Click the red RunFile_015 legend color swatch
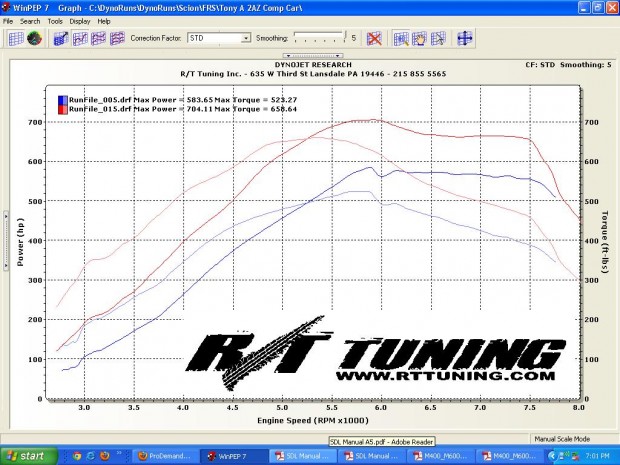The height and width of the screenshot is (465, 620). pos(61,108)
